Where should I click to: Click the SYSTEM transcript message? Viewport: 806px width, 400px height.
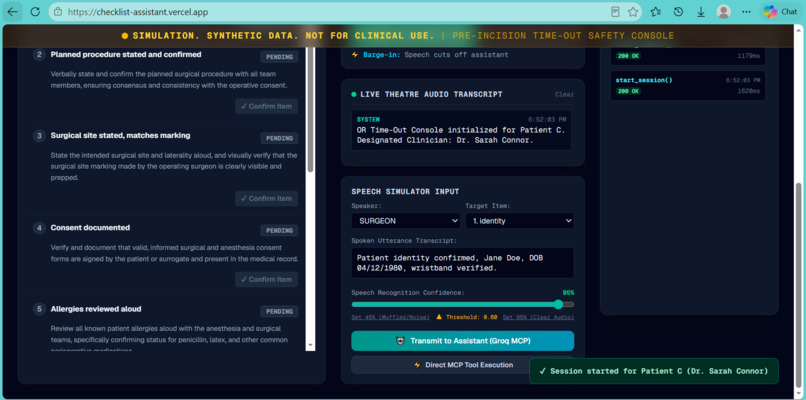click(462, 130)
